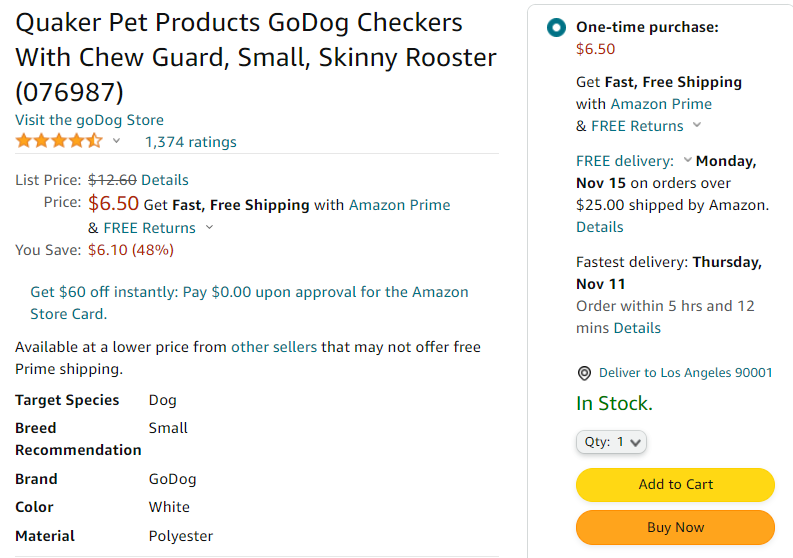Open the Qty quantity dropdown
The height and width of the screenshot is (558, 793).
click(x=612, y=441)
